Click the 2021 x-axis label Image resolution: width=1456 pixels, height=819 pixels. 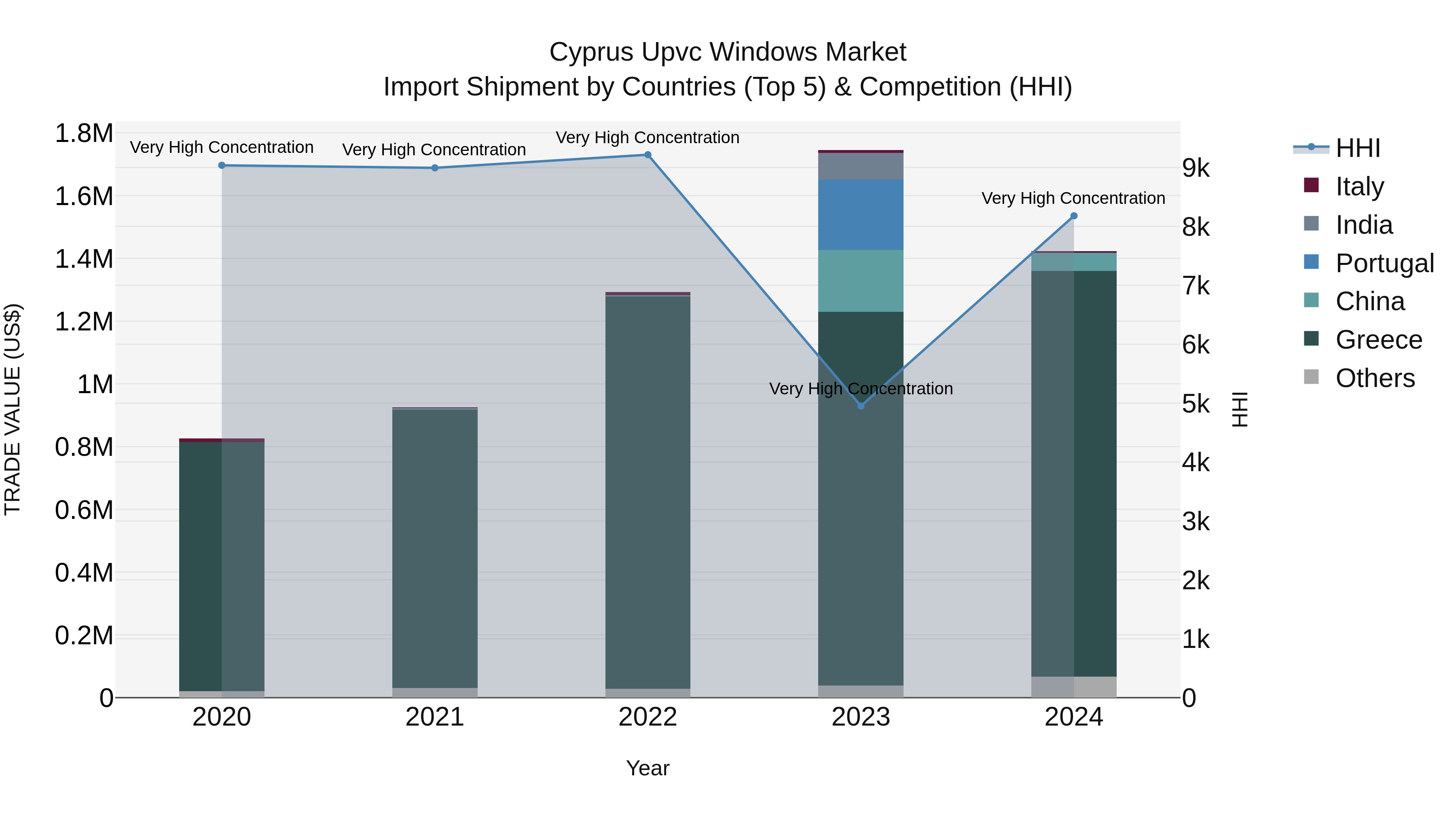coord(435,717)
